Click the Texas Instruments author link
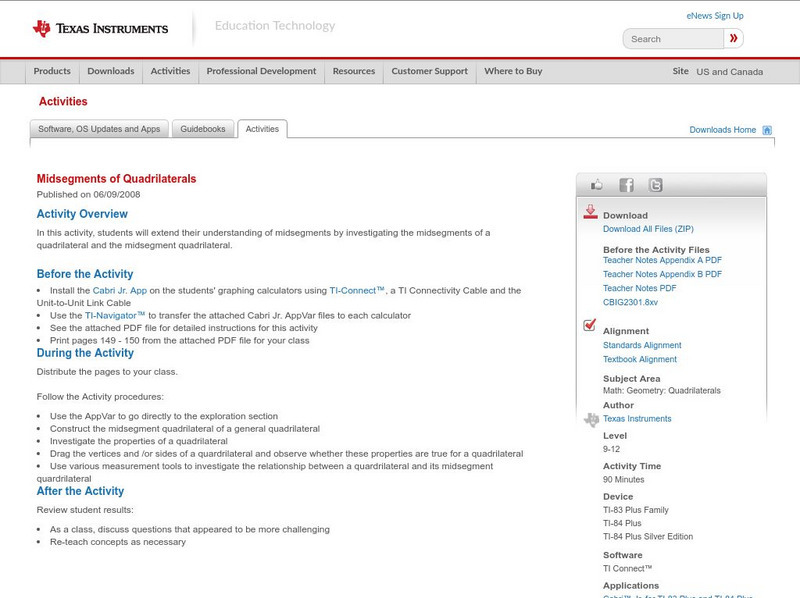Image resolution: width=800 pixels, height=598 pixels. tap(637, 419)
